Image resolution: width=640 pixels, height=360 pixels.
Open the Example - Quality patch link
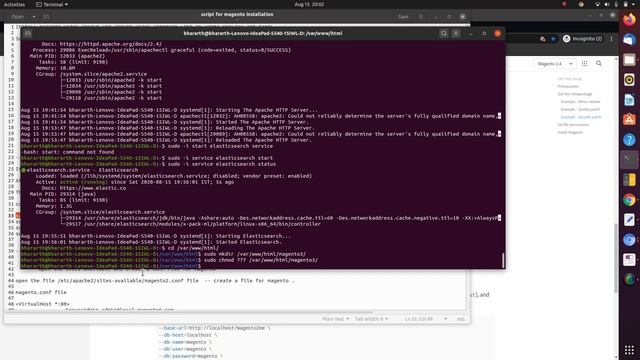coord(580,109)
